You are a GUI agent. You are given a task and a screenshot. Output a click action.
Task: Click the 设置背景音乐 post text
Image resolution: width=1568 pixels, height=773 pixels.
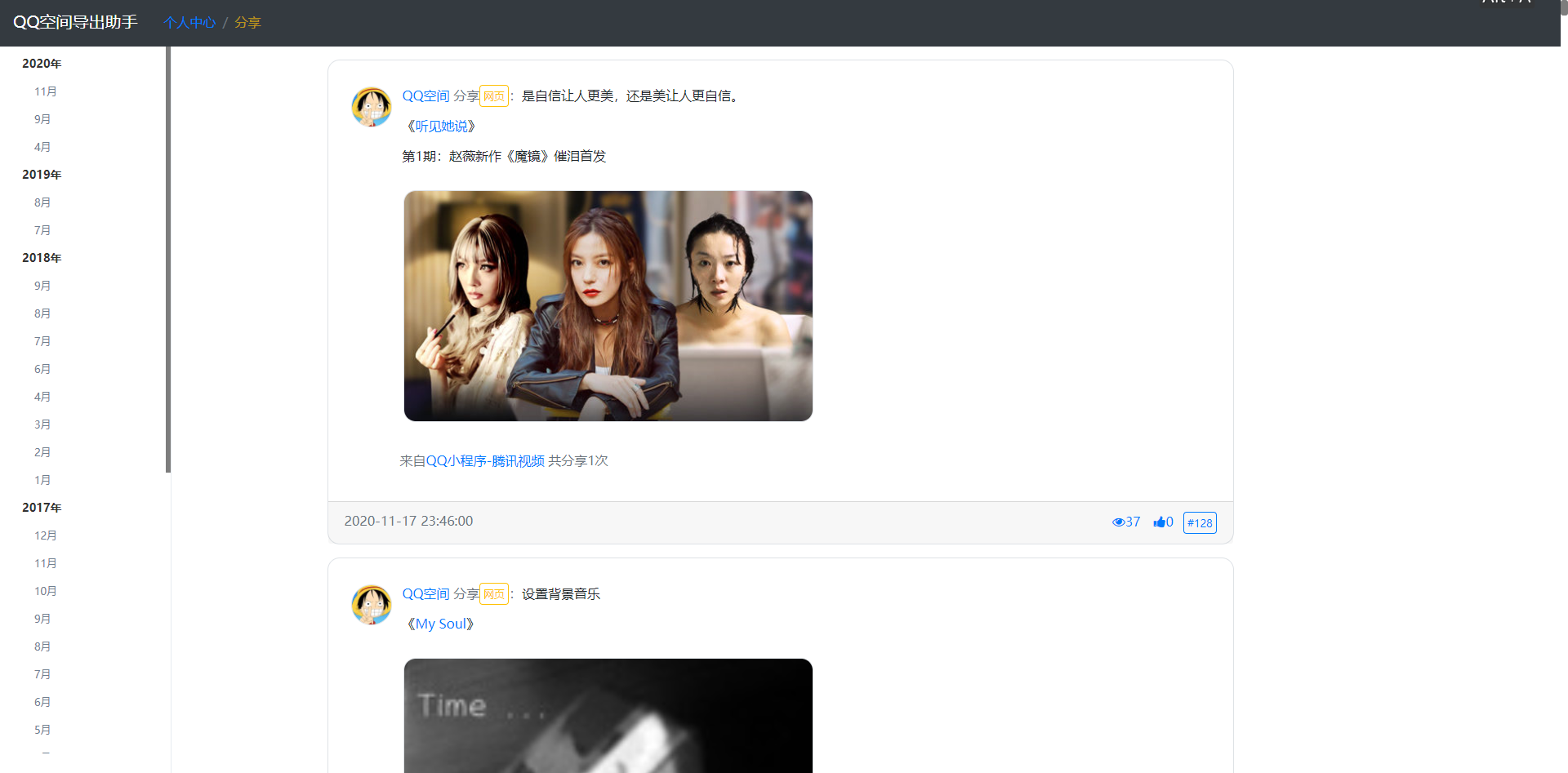[561, 594]
